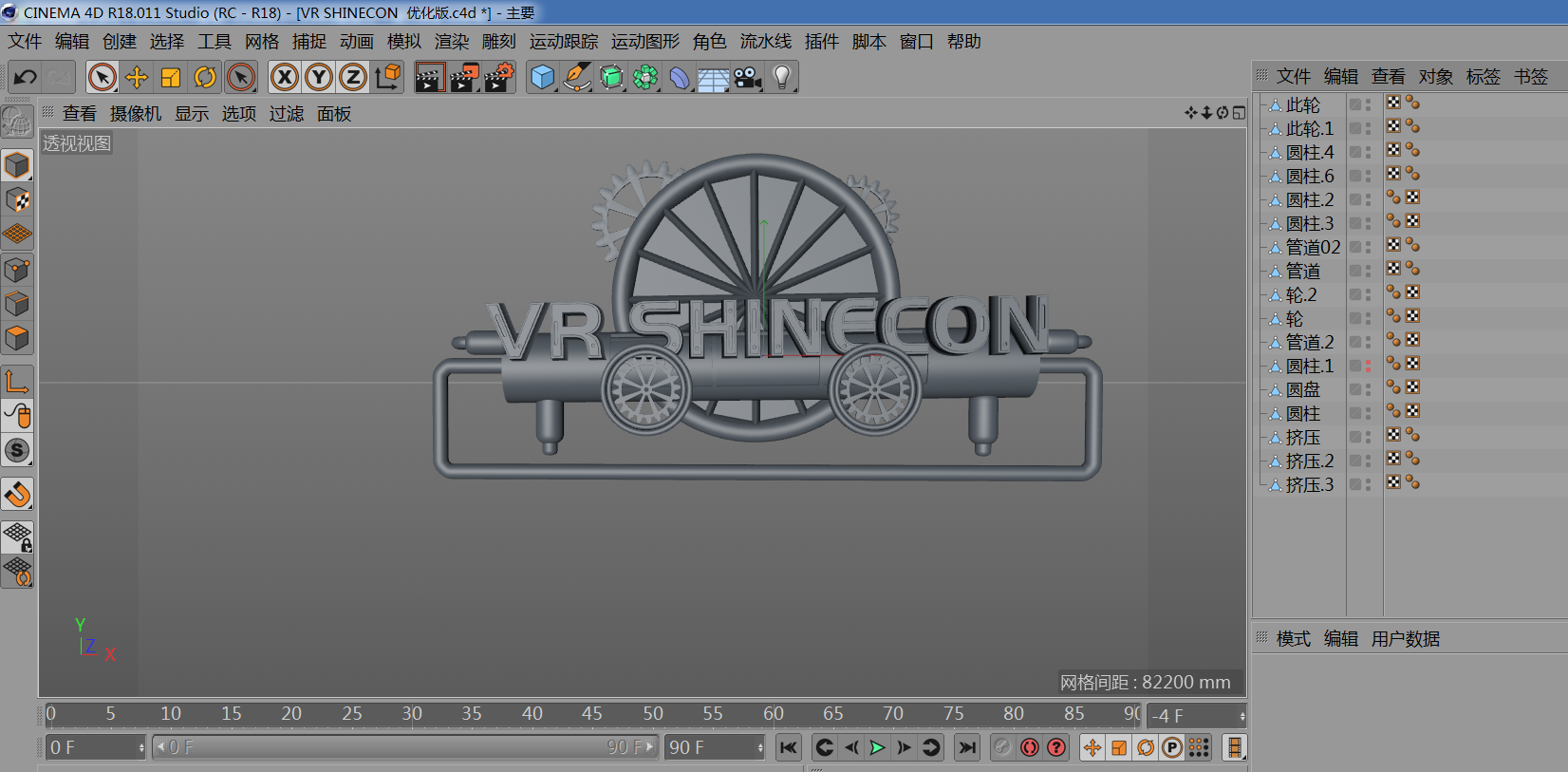Select the 管道02 object
Screen dimensions: 1568x772
point(1314,247)
